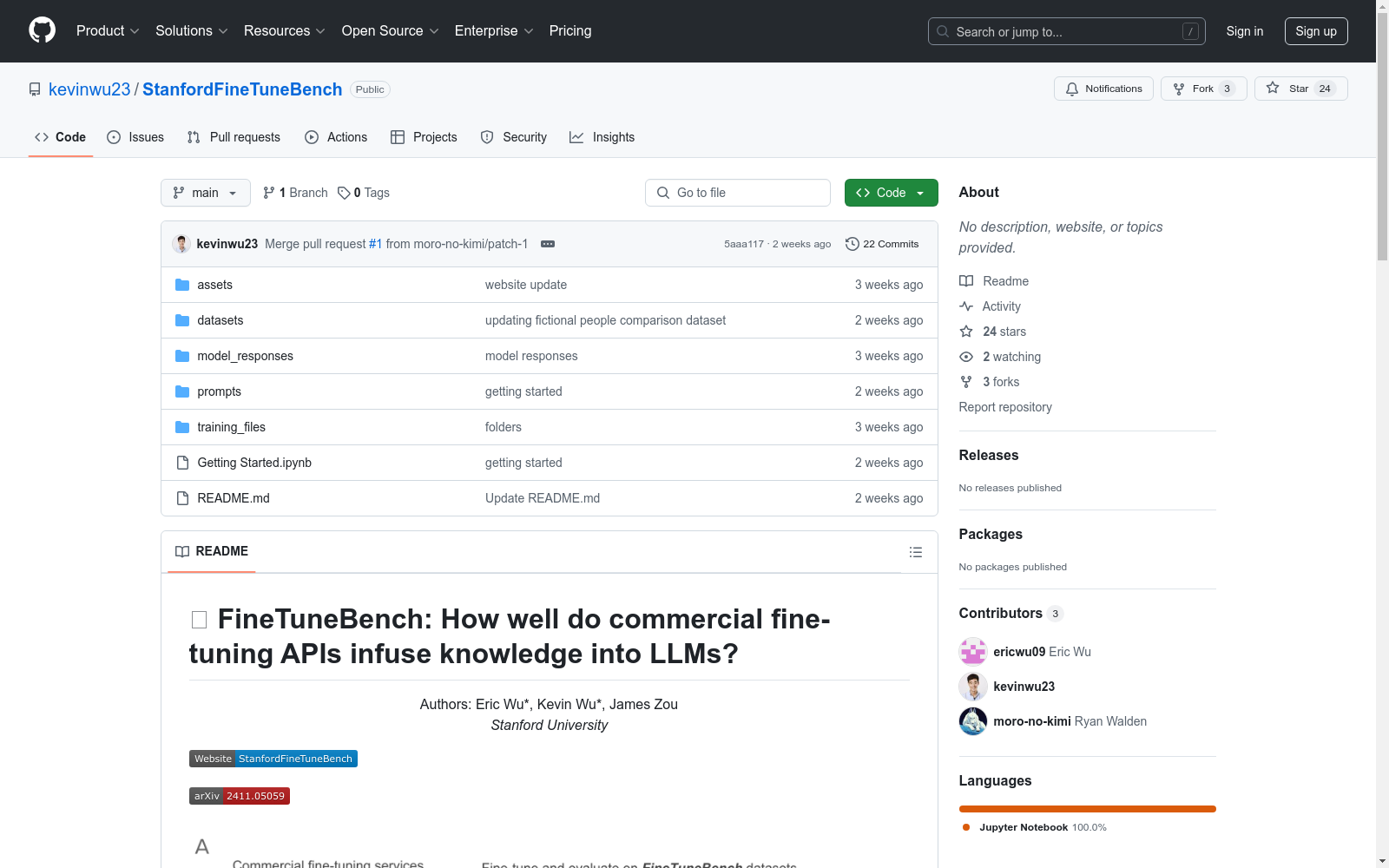Select the README tab heading

(212, 551)
